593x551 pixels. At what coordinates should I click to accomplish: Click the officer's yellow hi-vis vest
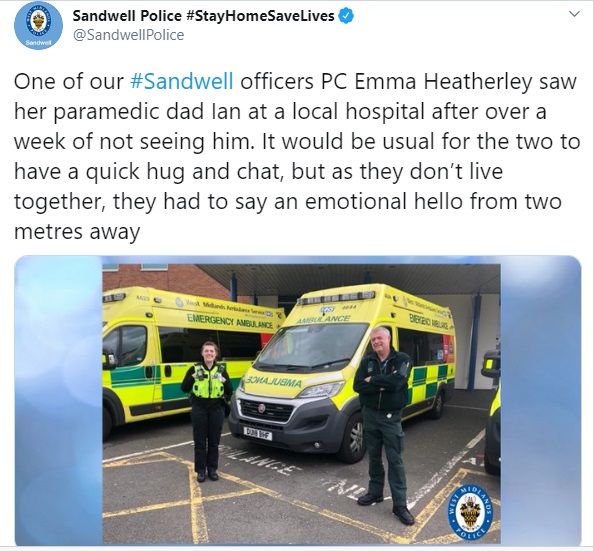208,381
